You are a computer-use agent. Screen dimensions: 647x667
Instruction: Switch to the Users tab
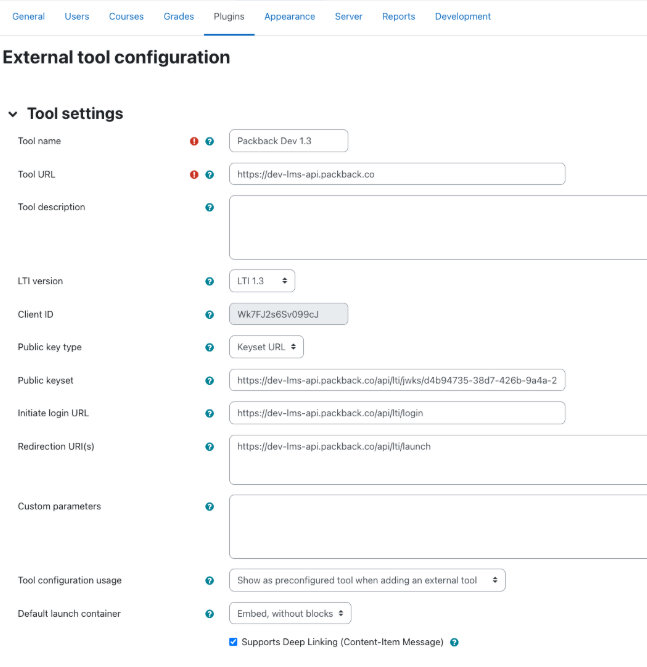tap(77, 17)
